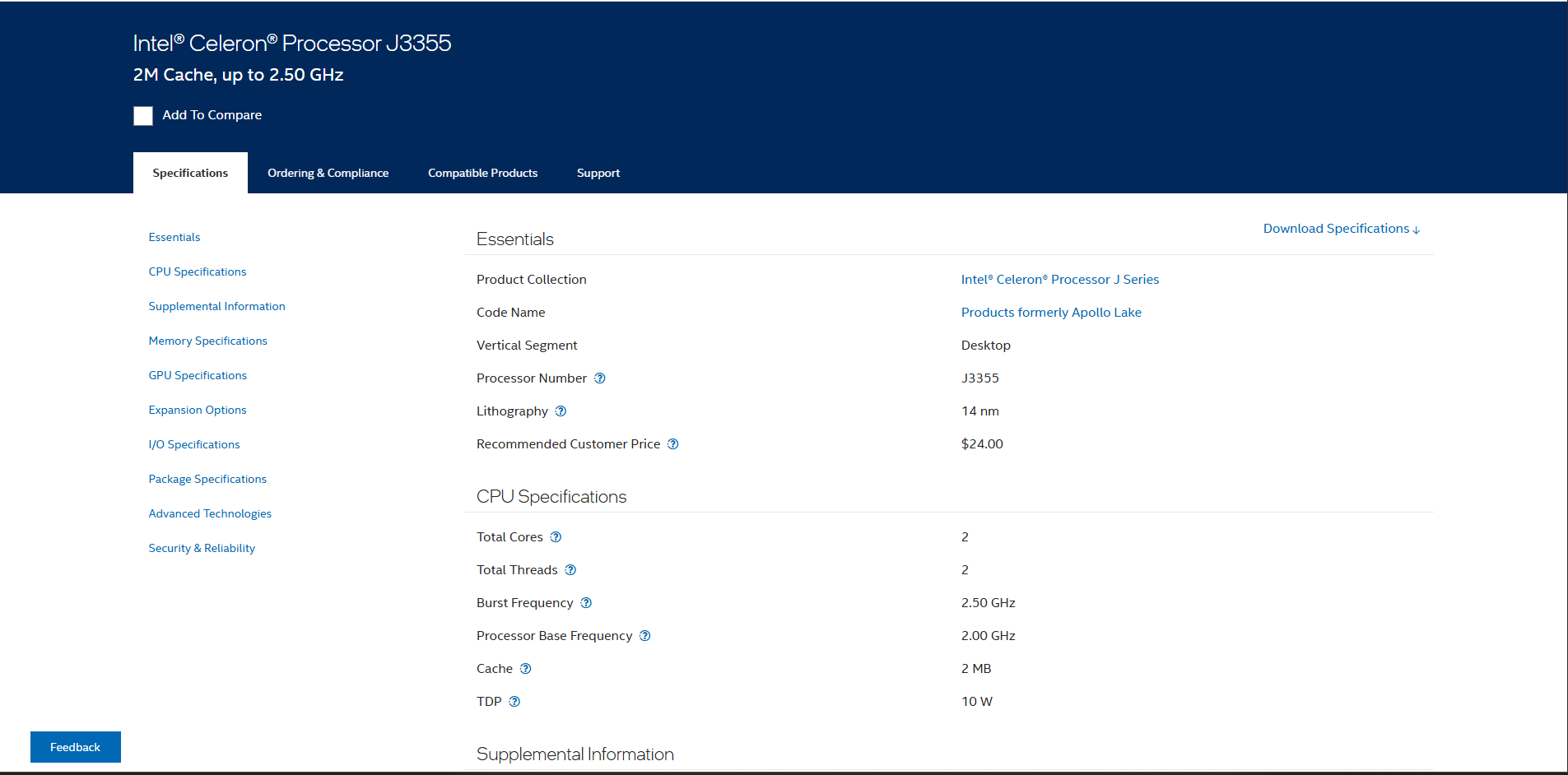Go to Security & Reliability section link
Viewport: 1568px width, 775px height.
202,548
